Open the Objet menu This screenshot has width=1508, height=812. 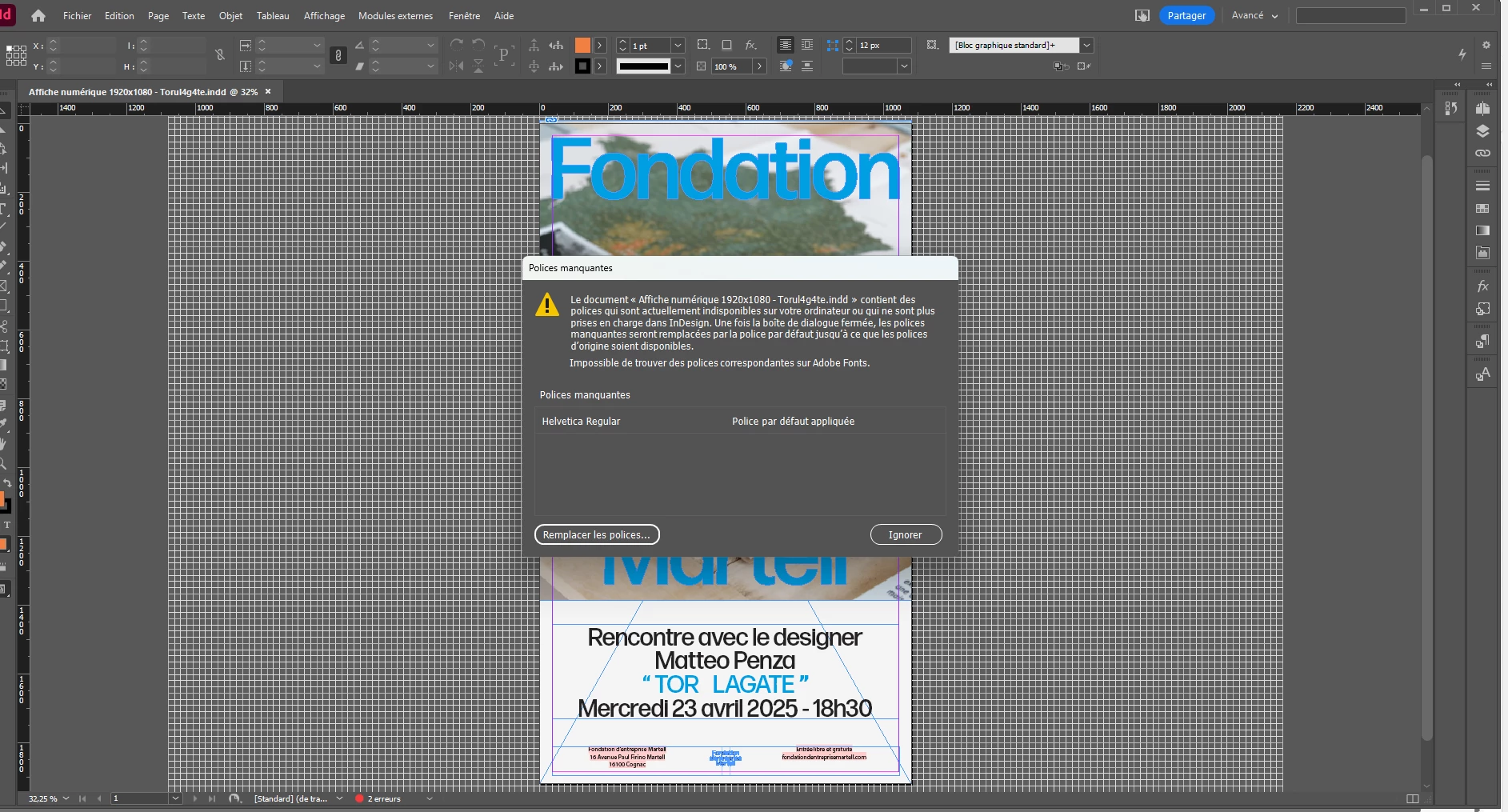[x=230, y=16]
